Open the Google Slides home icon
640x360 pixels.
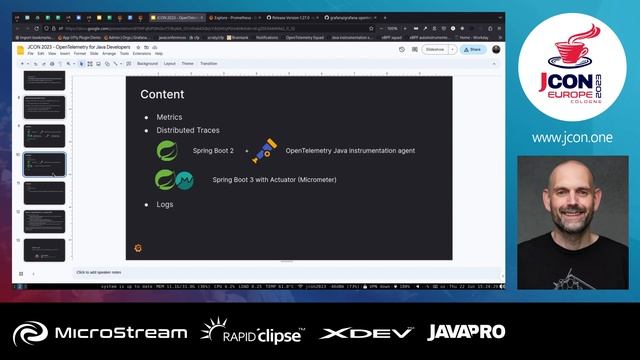point(20,50)
